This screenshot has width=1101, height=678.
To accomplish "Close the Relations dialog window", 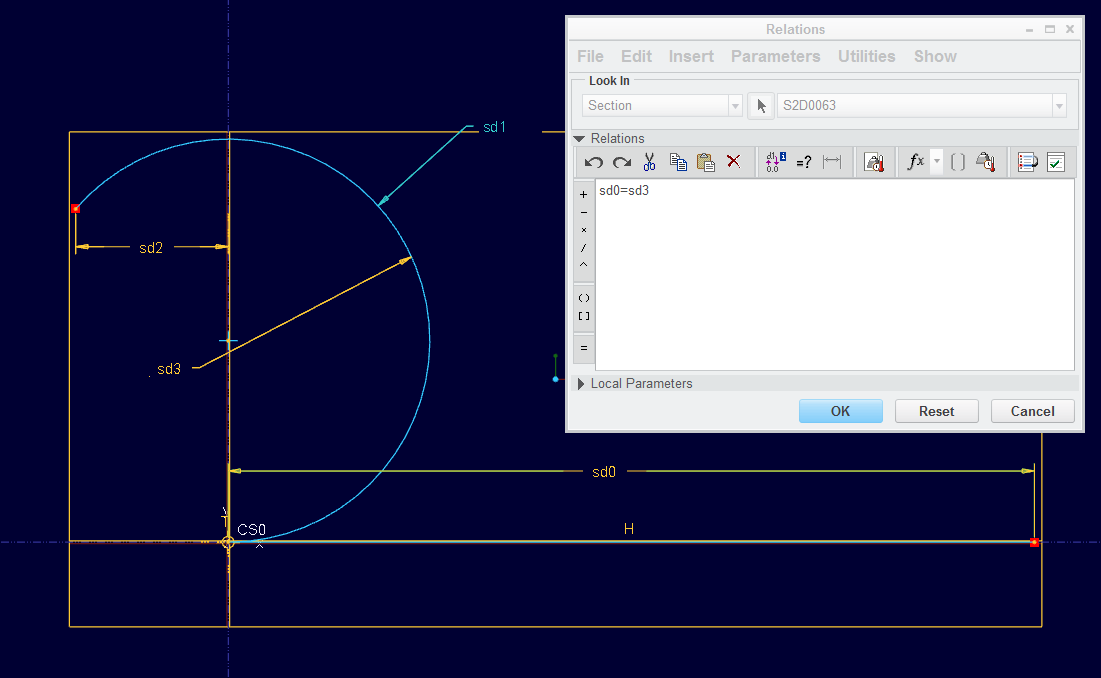I will tap(1070, 29).
